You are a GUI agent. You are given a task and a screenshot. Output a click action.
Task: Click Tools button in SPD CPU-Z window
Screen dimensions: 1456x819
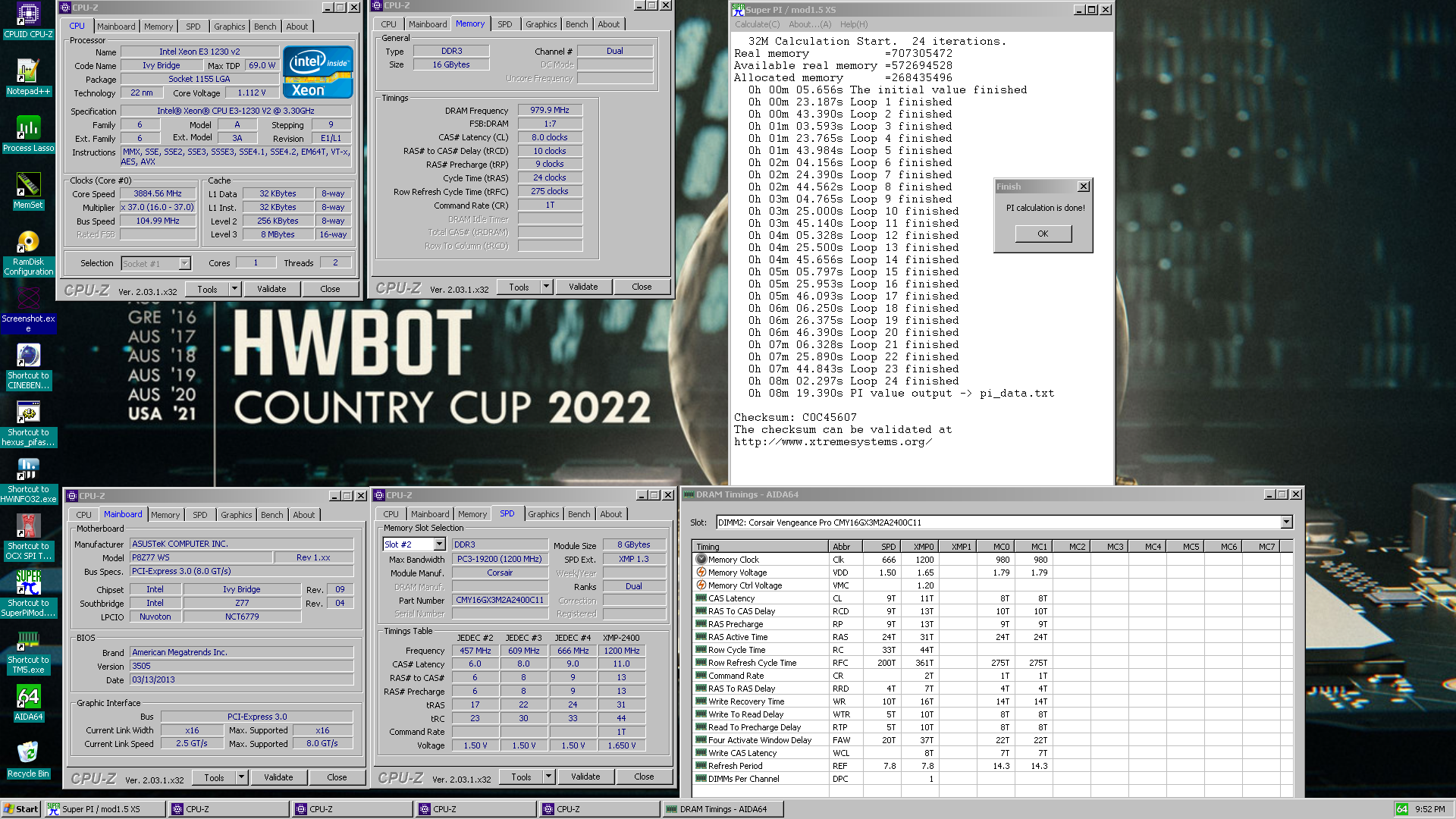(x=521, y=777)
